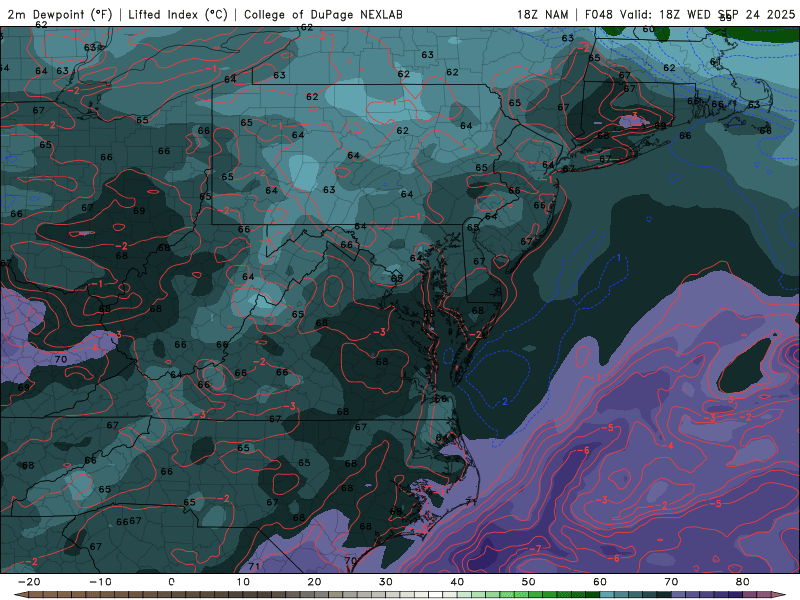Image resolution: width=800 pixels, height=600 pixels.
Task: Click the "24 2025" date text in header
Action: pos(770,15)
